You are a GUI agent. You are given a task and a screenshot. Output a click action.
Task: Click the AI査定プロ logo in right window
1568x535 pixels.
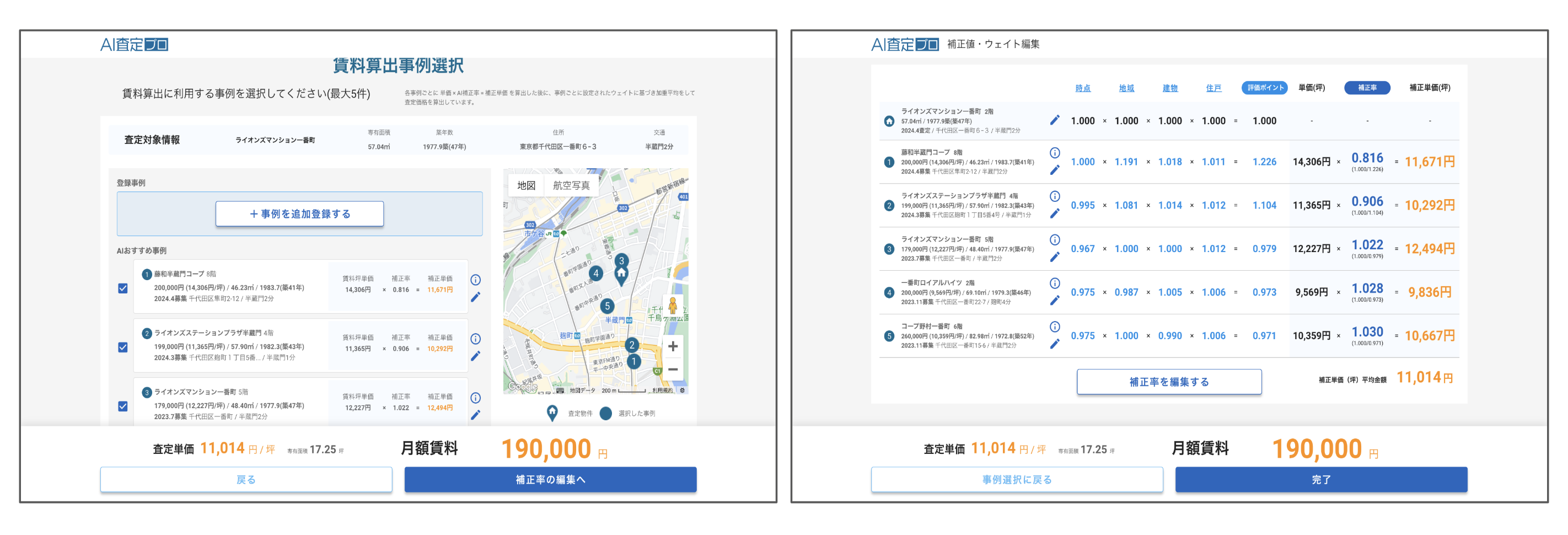[905, 45]
